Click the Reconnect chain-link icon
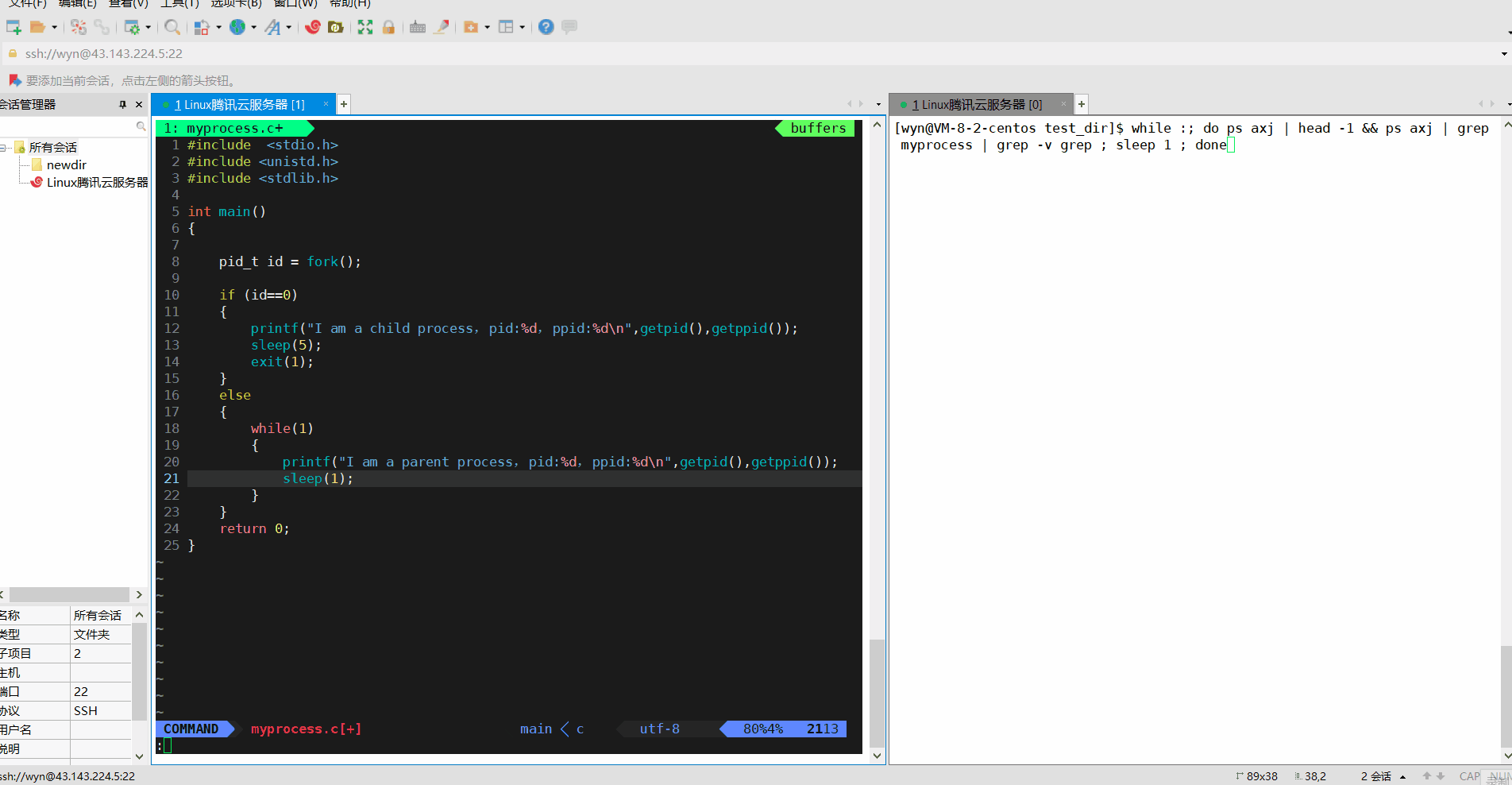Screen dimensions: 1512x785 102,27
